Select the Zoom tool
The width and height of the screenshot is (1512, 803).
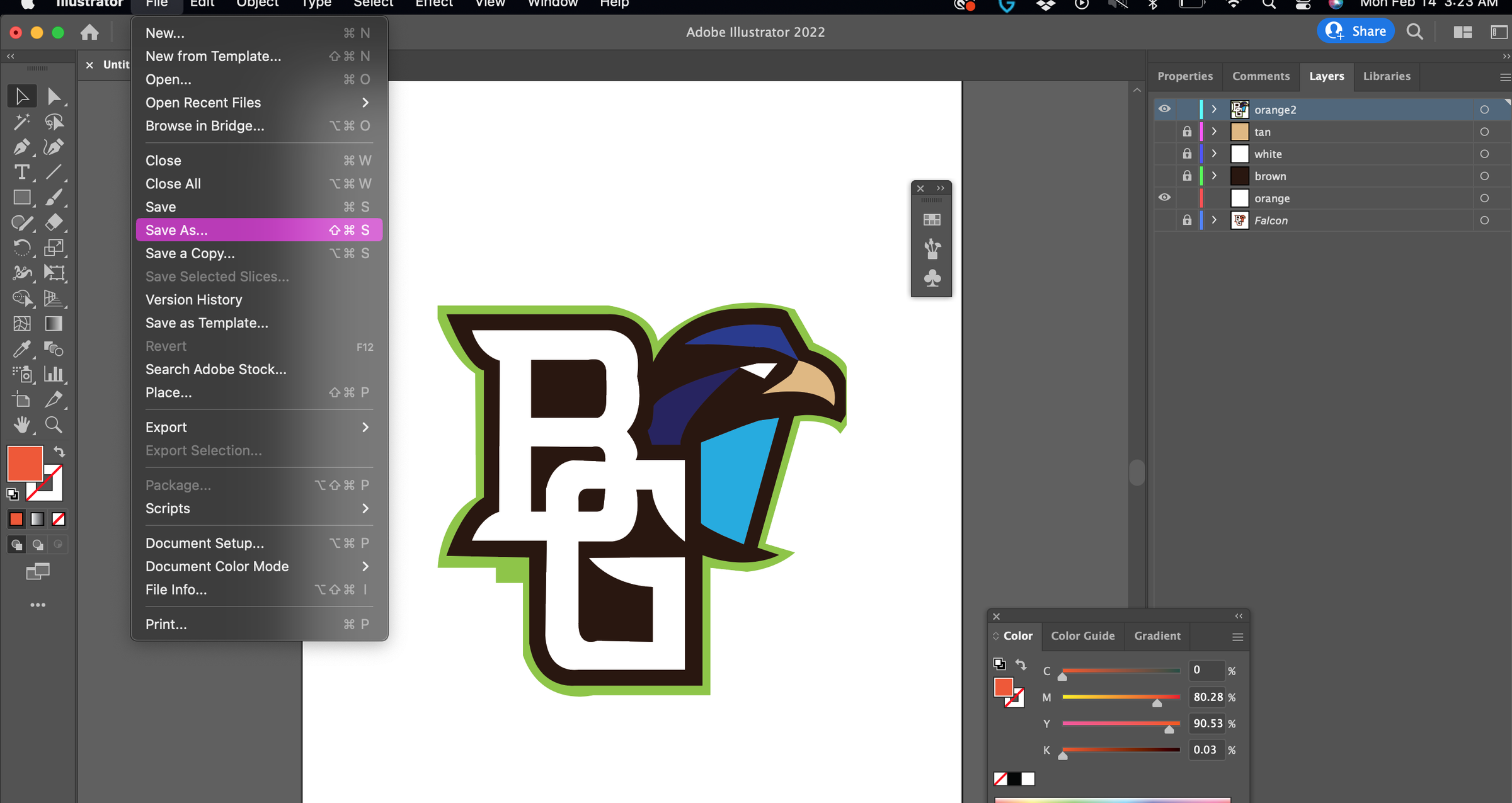click(54, 425)
